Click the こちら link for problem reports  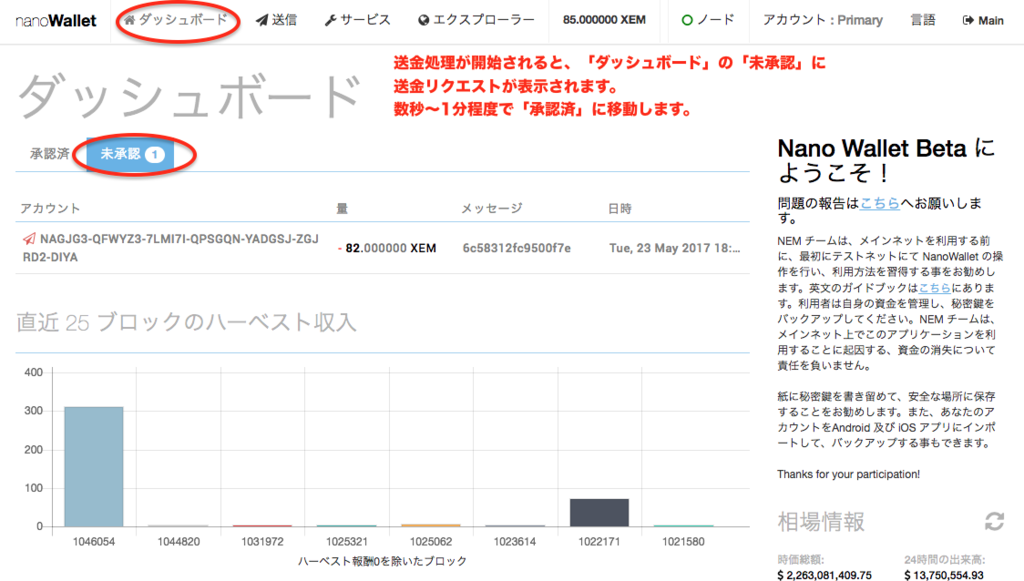(880, 203)
